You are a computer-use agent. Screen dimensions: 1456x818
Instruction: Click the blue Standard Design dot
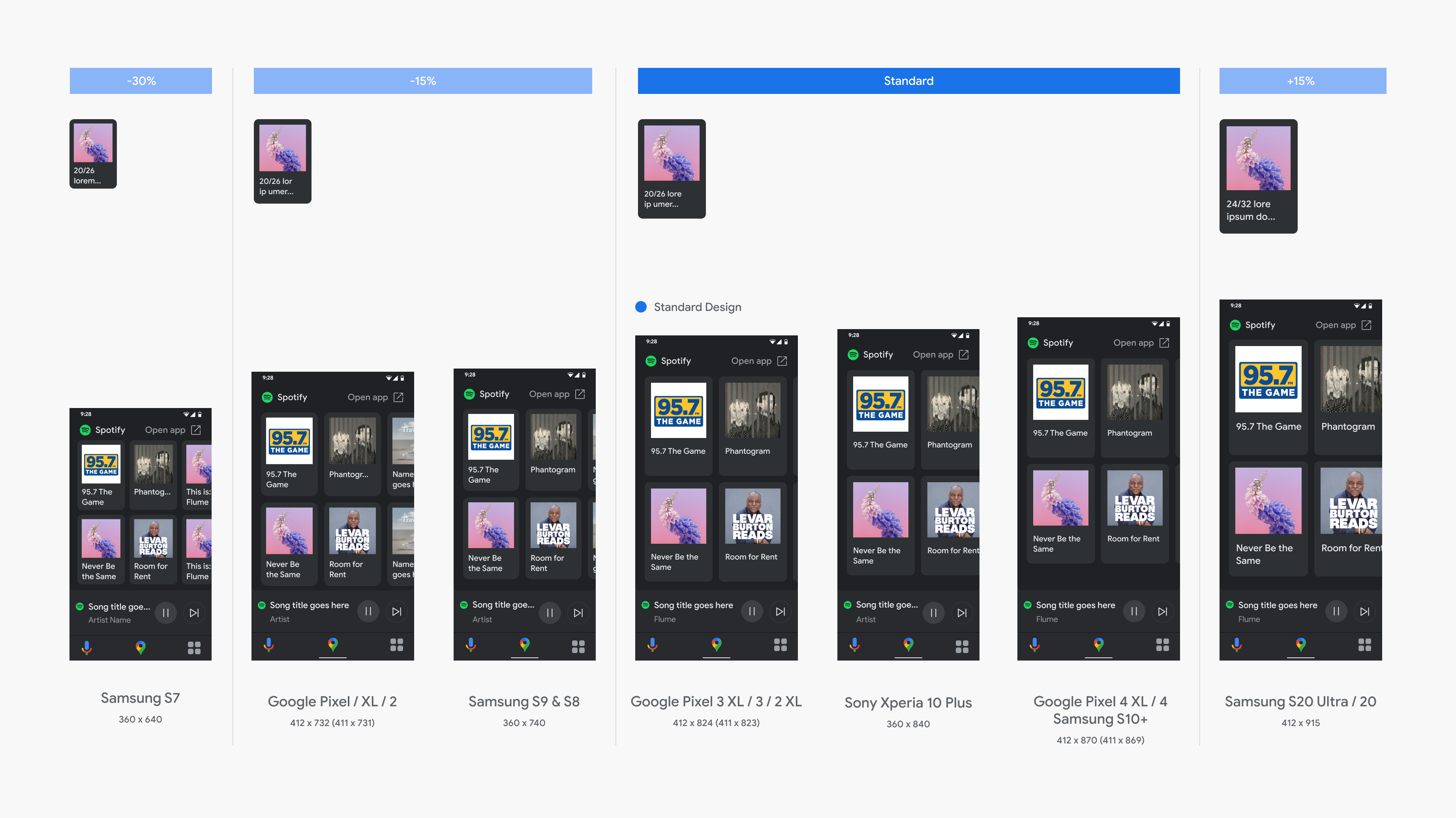point(641,307)
